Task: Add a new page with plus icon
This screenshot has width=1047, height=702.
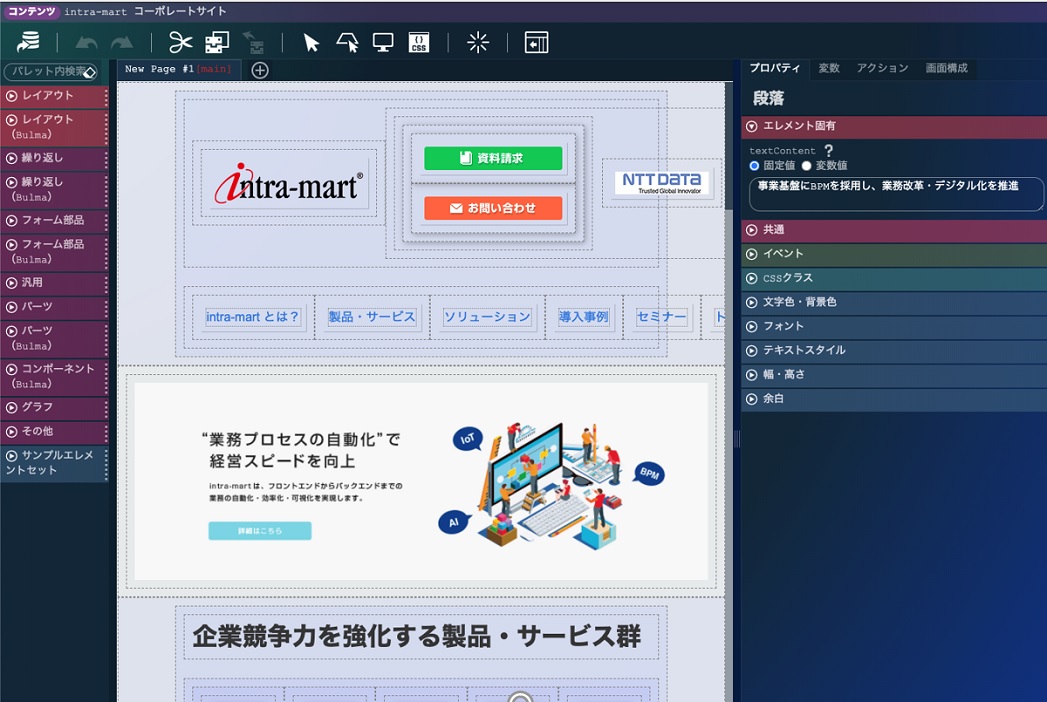Action: 260,70
